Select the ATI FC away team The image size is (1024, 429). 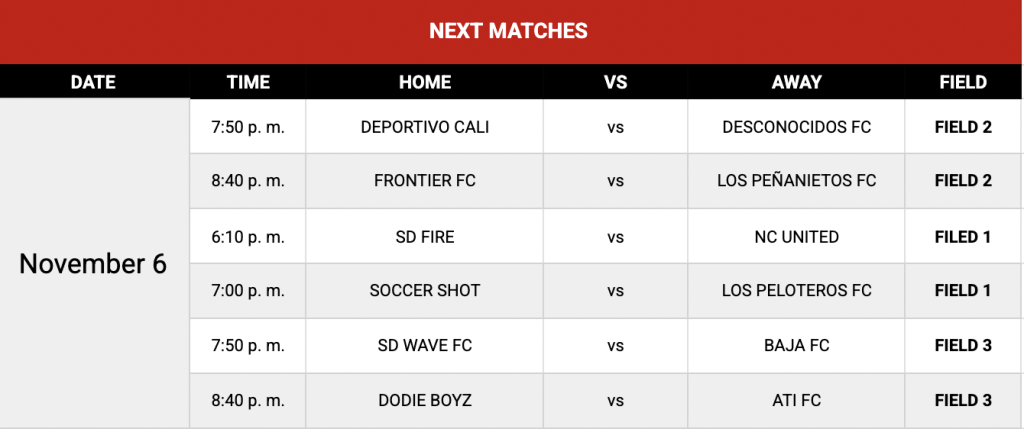click(x=796, y=400)
